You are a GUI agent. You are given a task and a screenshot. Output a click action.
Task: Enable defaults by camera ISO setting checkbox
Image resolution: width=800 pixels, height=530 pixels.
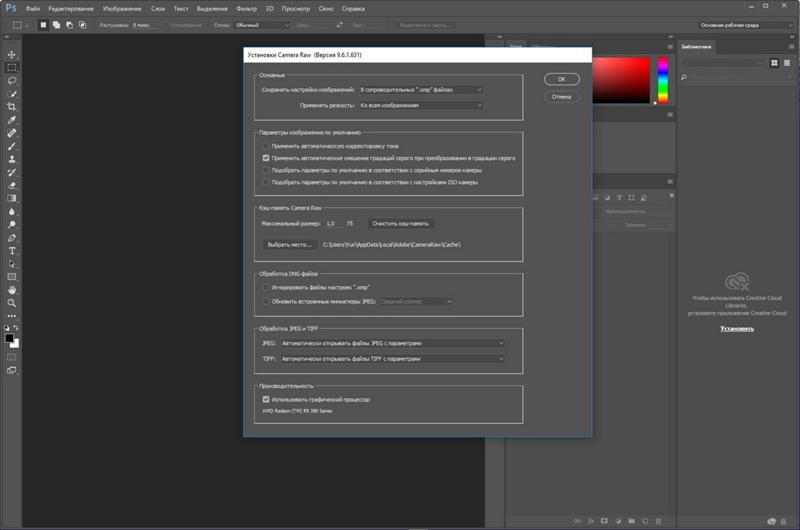[x=266, y=182]
